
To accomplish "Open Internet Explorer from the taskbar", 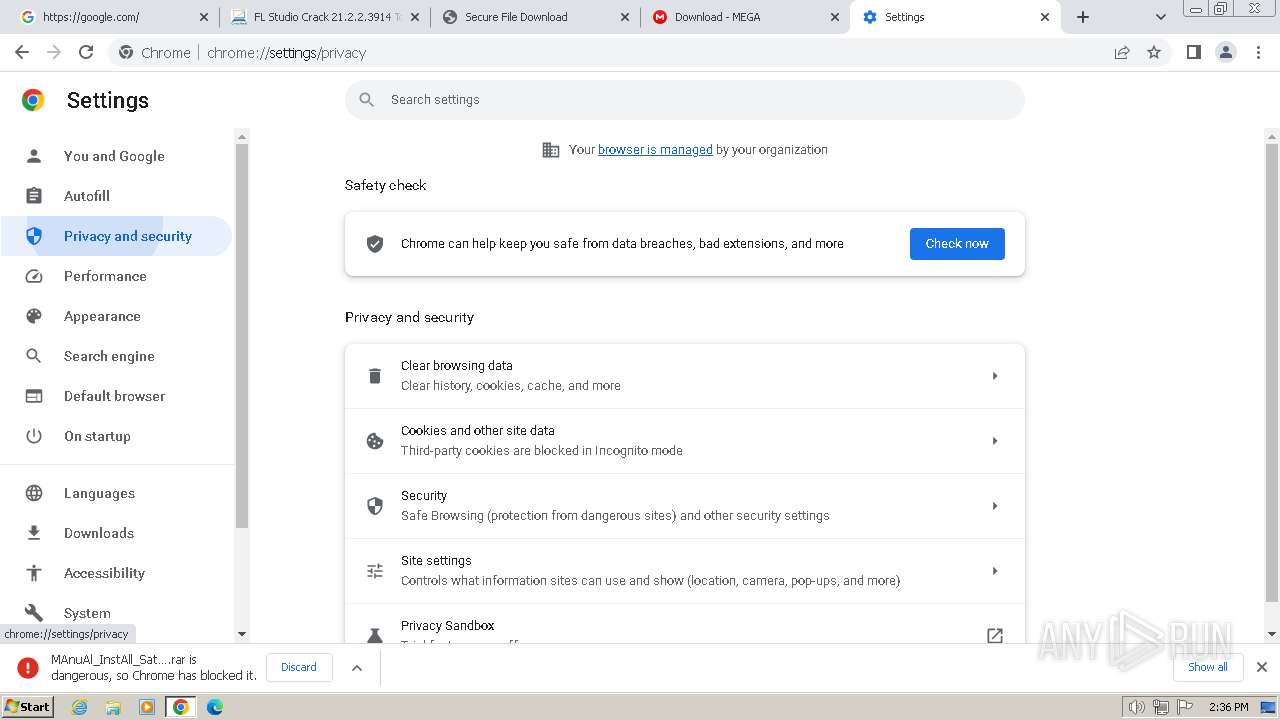I will pyautogui.click(x=80, y=707).
